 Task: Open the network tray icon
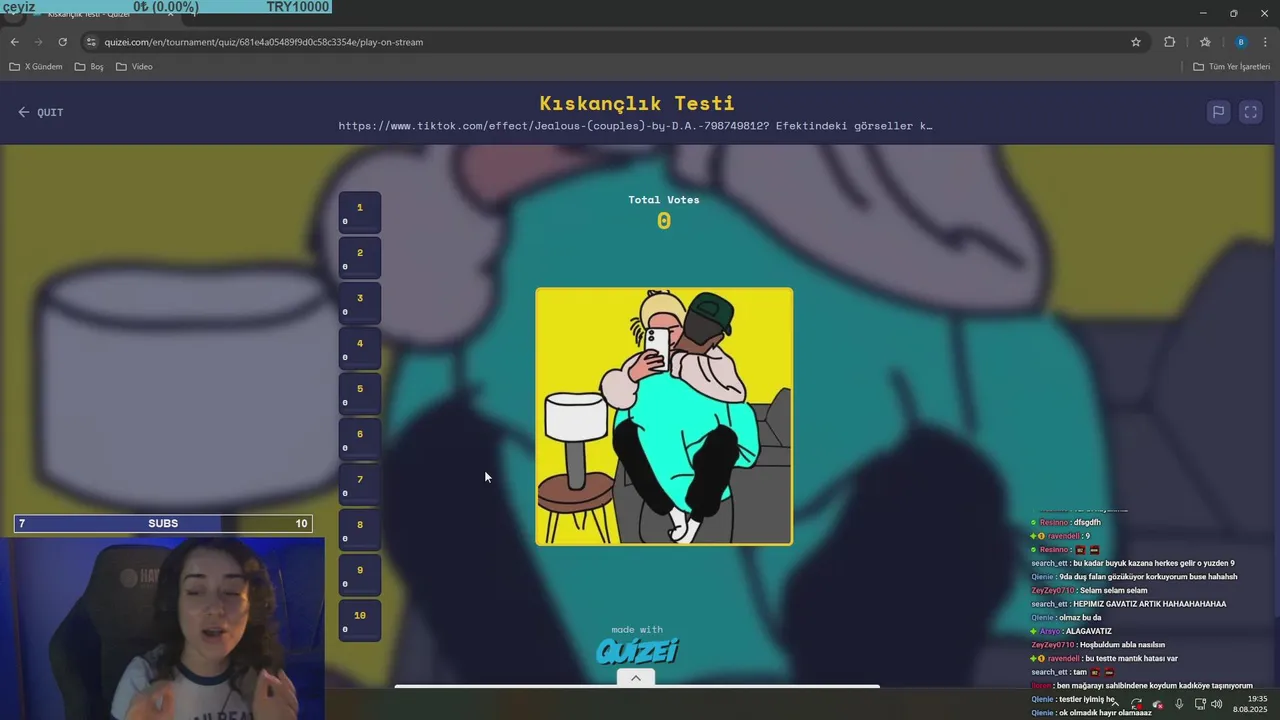click(x=1199, y=704)
